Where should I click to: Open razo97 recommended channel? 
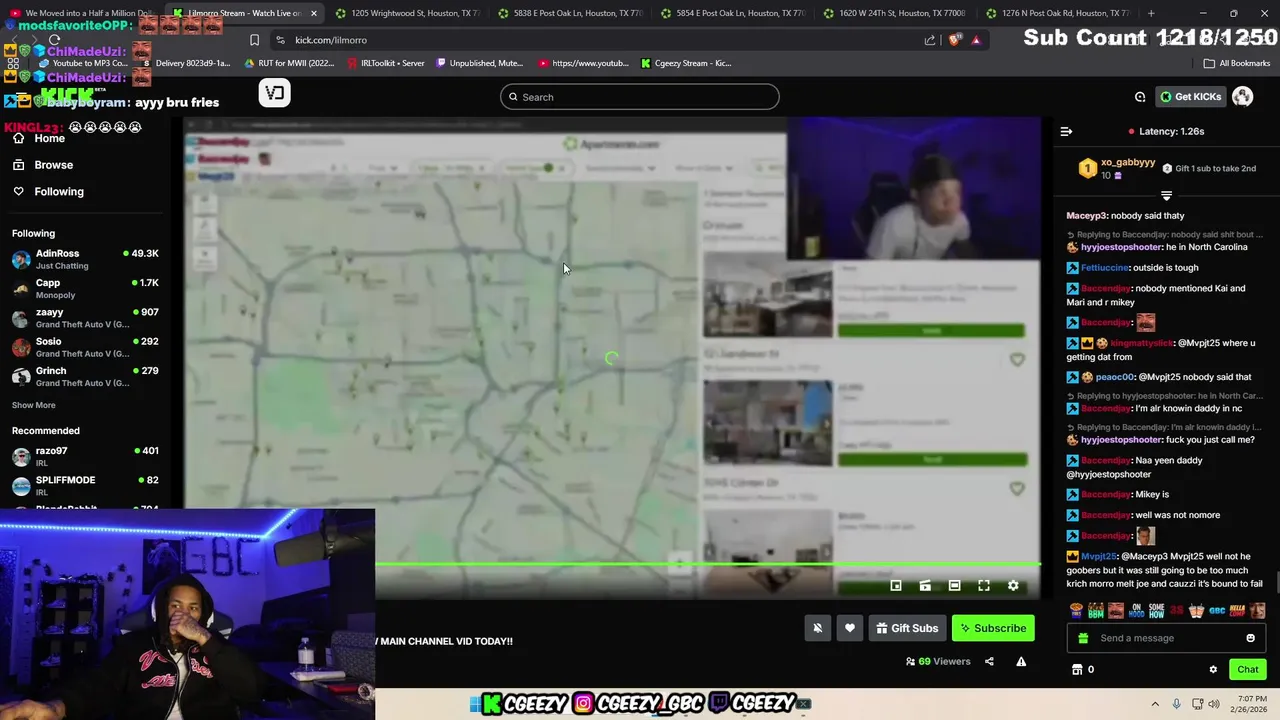[x=85, y=456]
